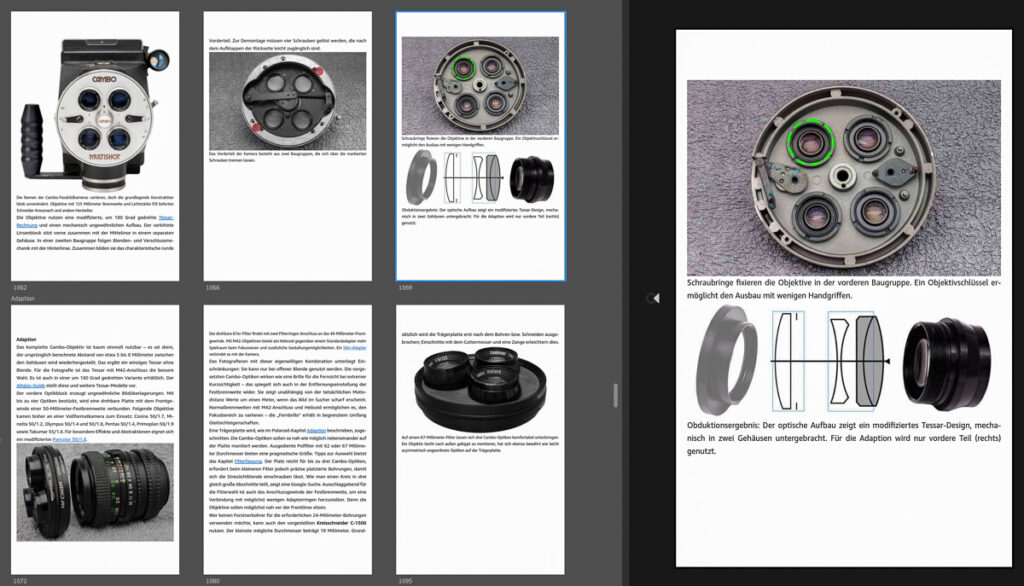Click the filter-mounted optics photo on page 1095
1024x586 pixels.
(x=481, y=389)
